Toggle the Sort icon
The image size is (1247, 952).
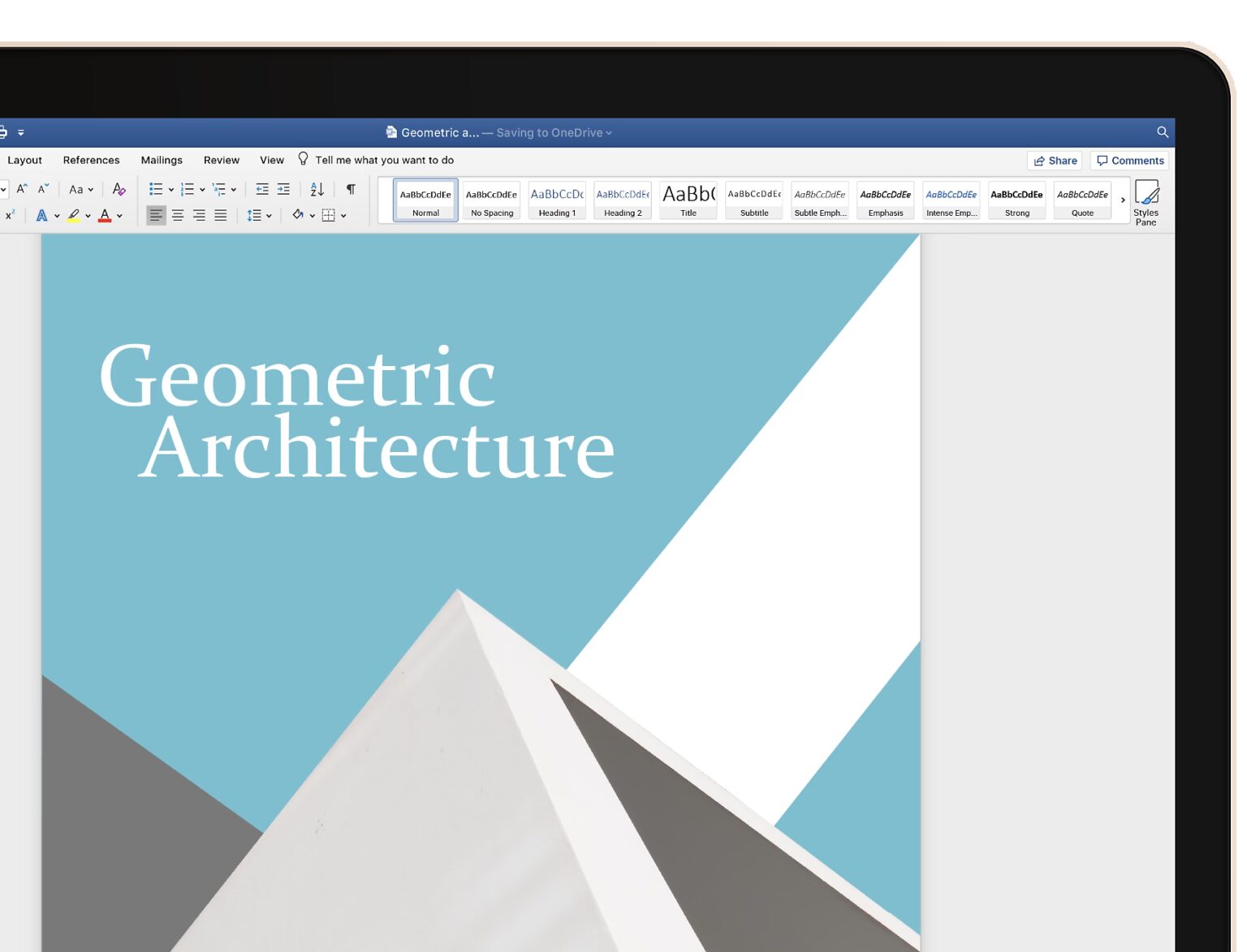point(317,188)
